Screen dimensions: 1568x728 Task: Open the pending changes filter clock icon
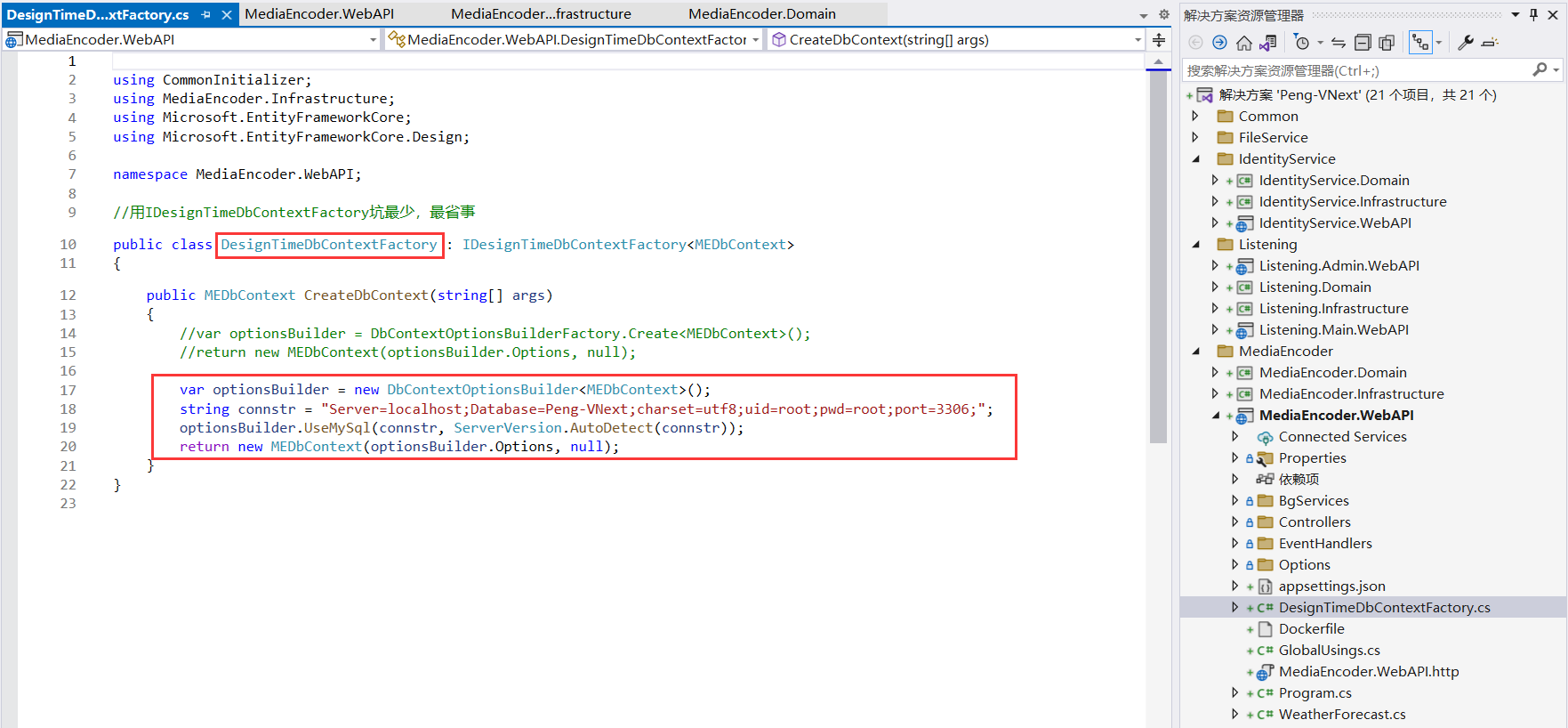pyautogui.click(x=1302, y=42)
